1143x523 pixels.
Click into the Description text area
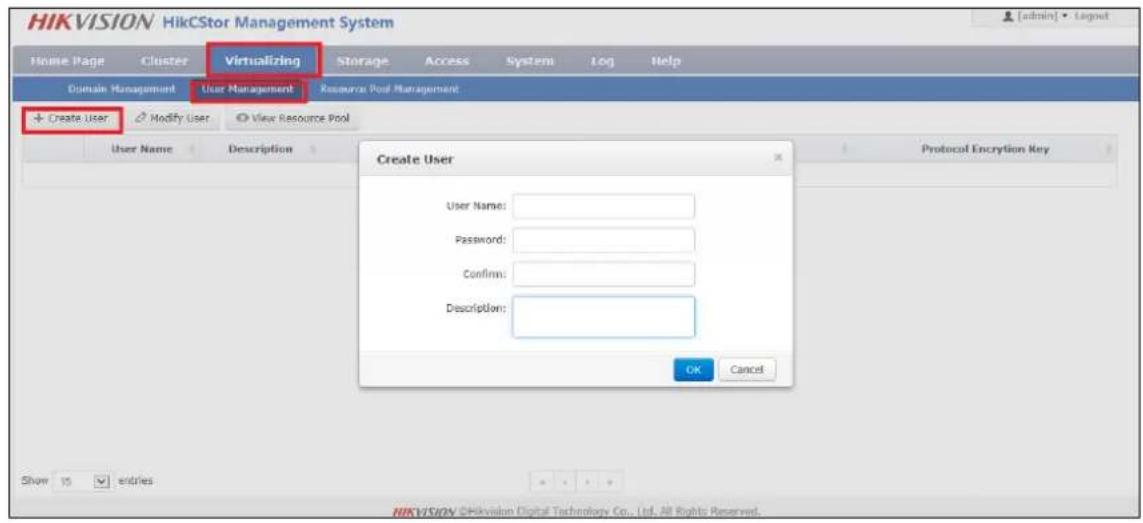(x=604, y=317)
